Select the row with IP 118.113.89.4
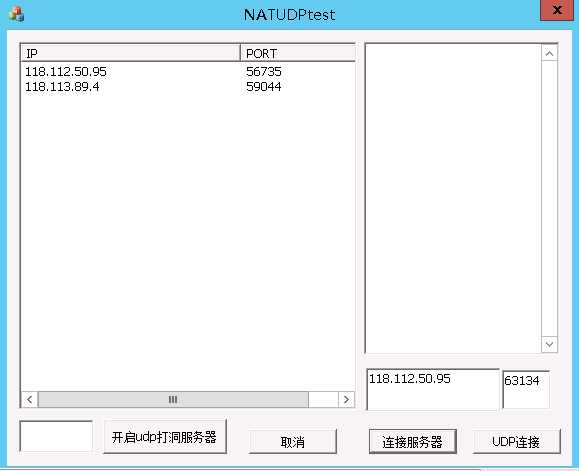The width and height of the screenshot is (579, 471). 188,87
